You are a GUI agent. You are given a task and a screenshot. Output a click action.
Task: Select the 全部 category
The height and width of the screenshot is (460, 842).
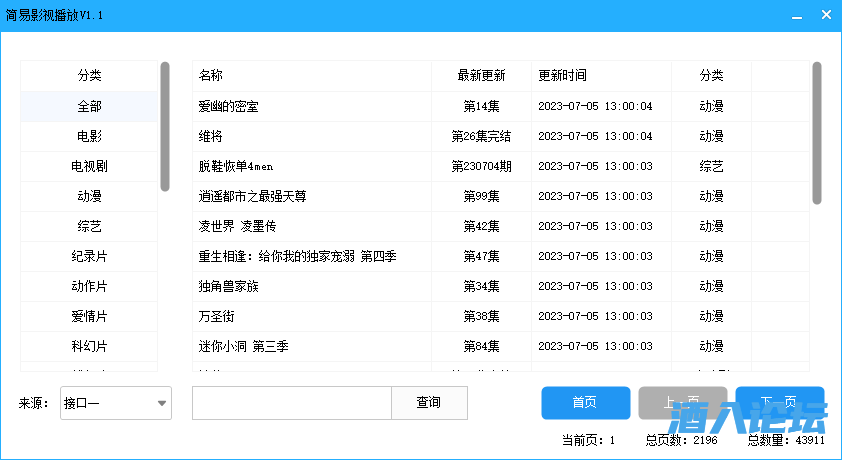(90, 106)
